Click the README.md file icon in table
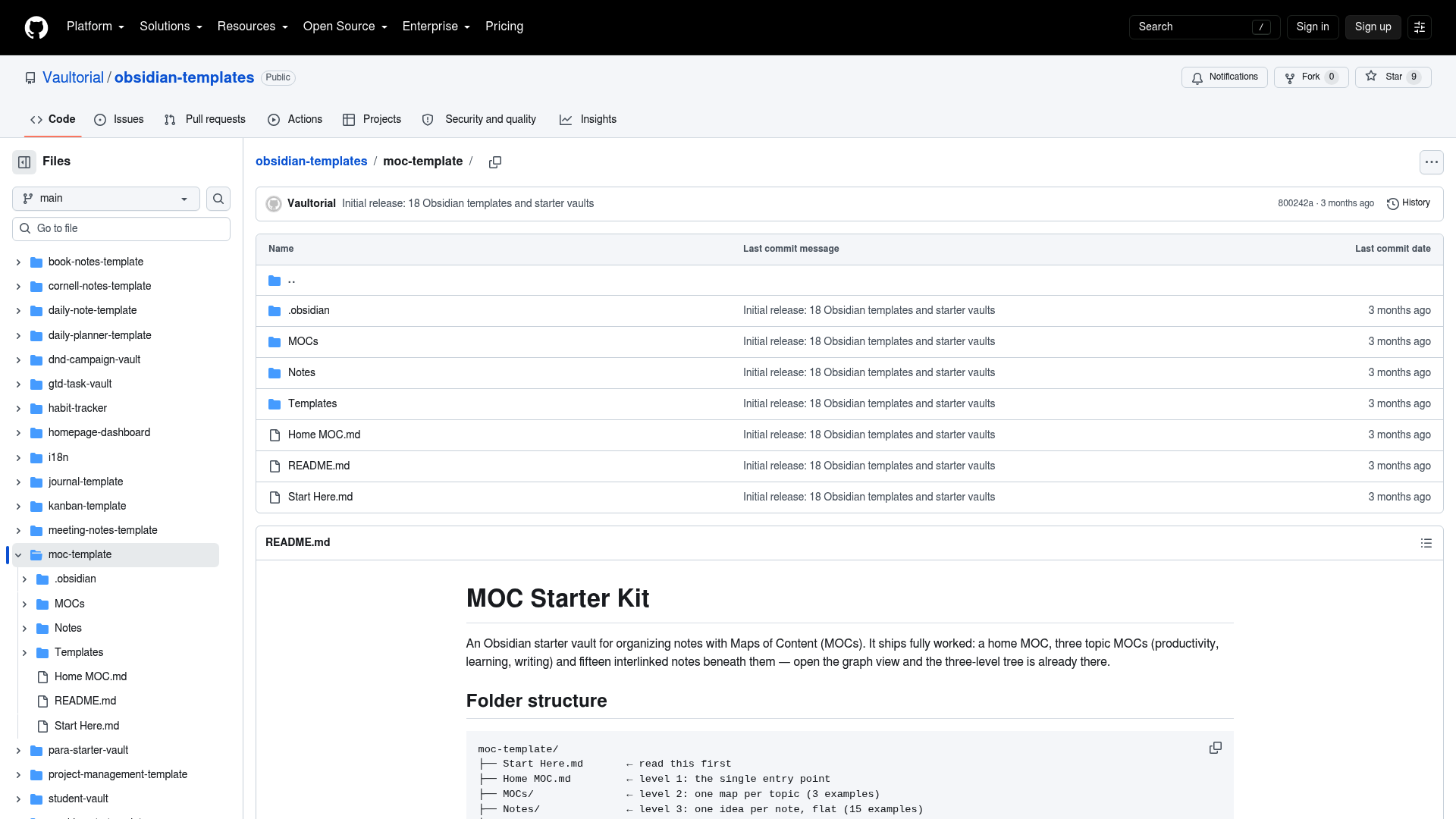 275,466
